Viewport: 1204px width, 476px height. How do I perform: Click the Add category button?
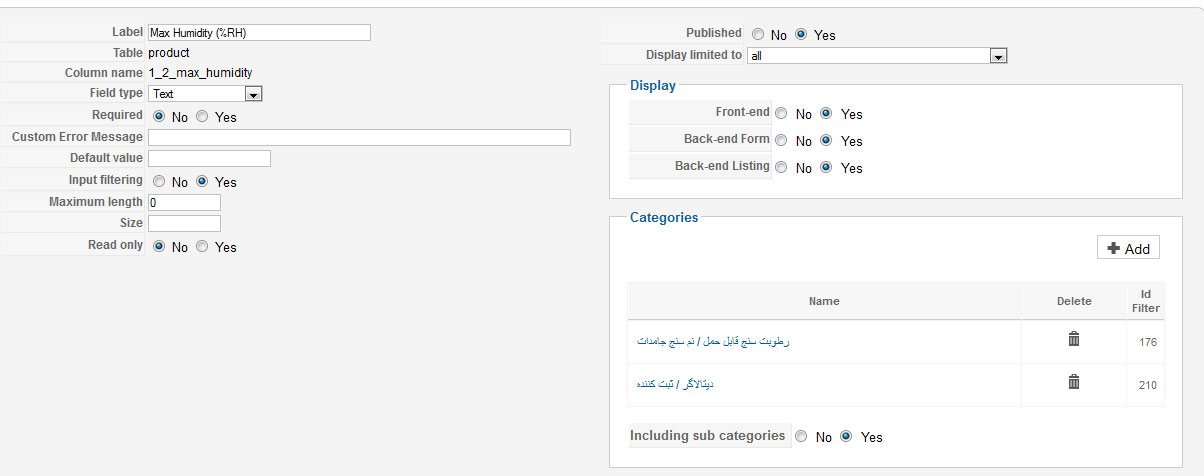point(1128,249)
